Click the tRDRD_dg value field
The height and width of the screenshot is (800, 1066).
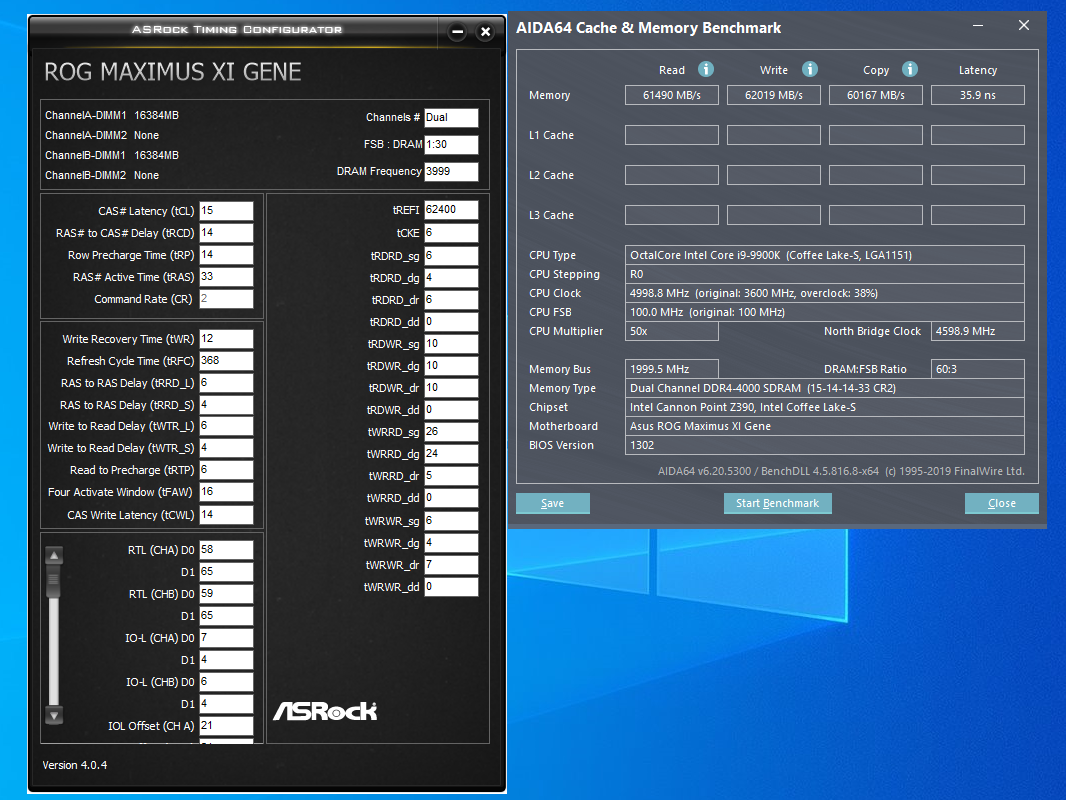451,277
